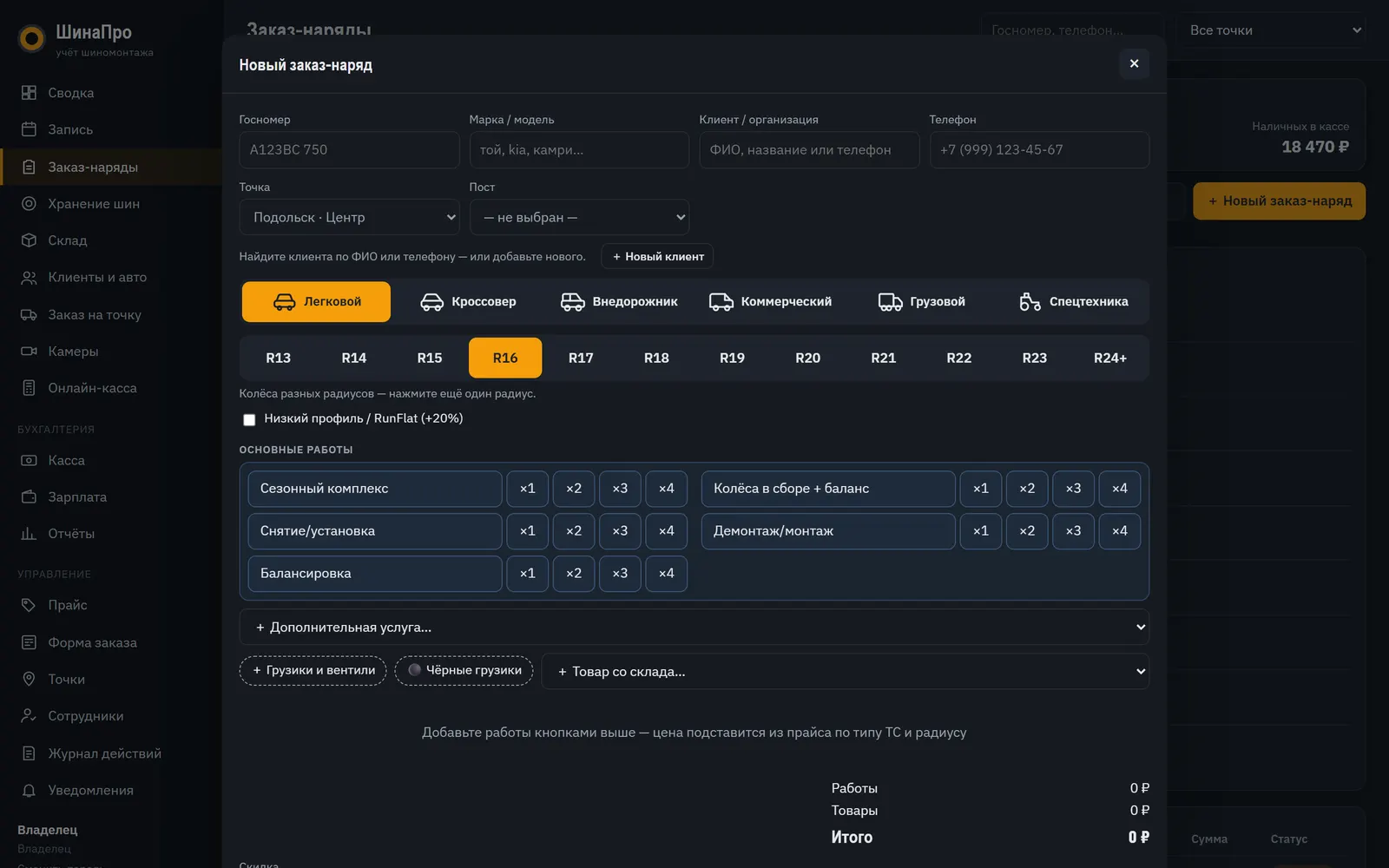Viewport: 1389px width, 868px height.
Task: Switch to Коммерческий vehicle tab
Action: [770, 302]
